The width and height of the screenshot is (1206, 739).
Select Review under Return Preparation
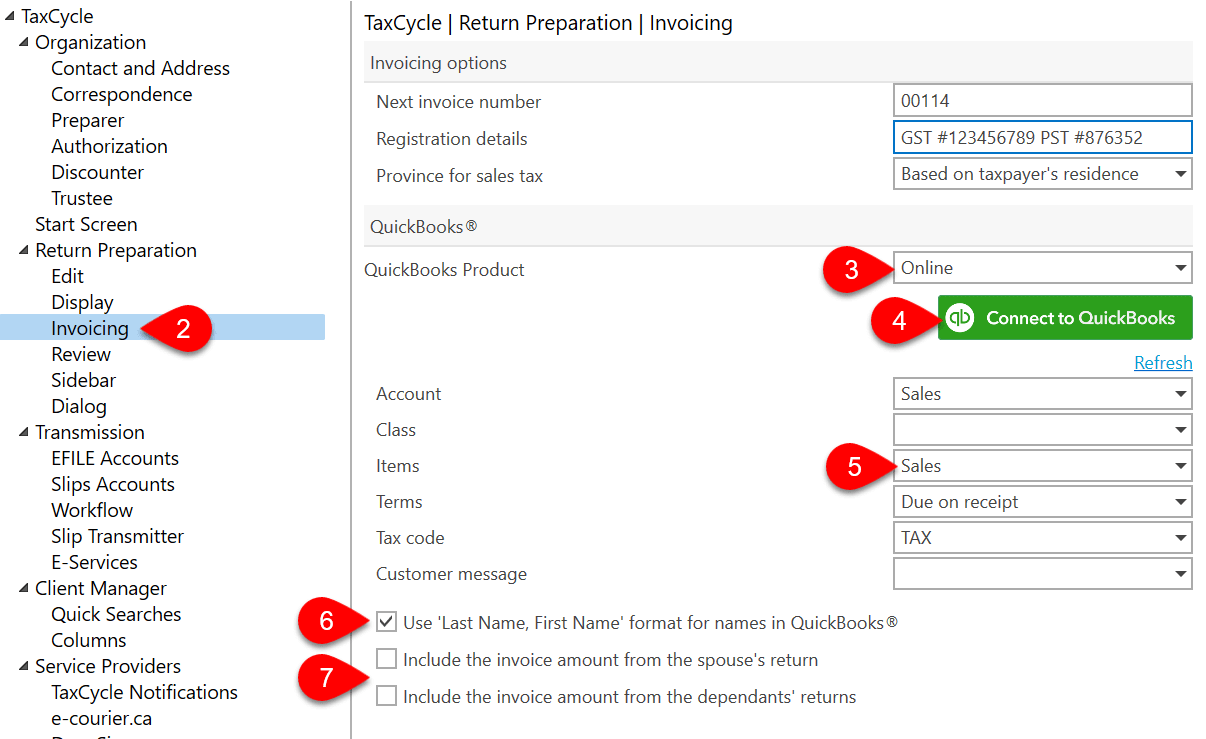tap(81, 354)
